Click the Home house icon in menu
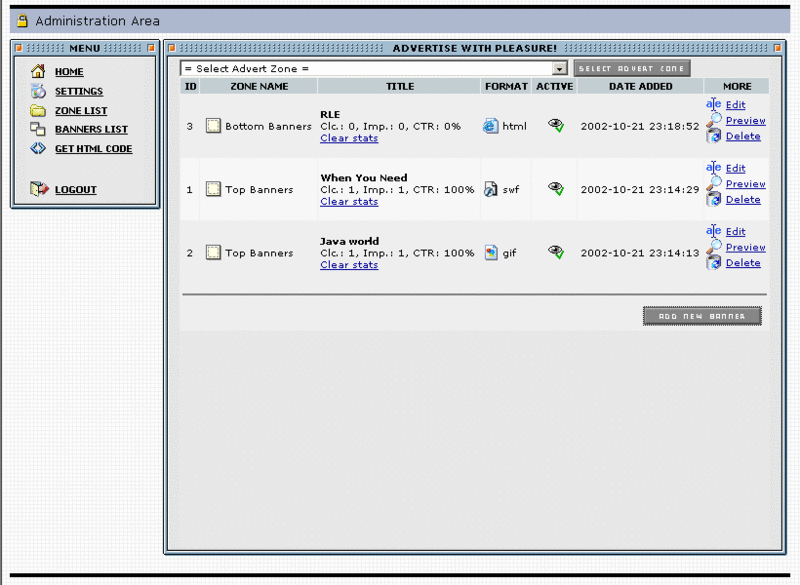The width and height of the screenshot is (800, 585). pyautogui.click(x=38, y=71)
